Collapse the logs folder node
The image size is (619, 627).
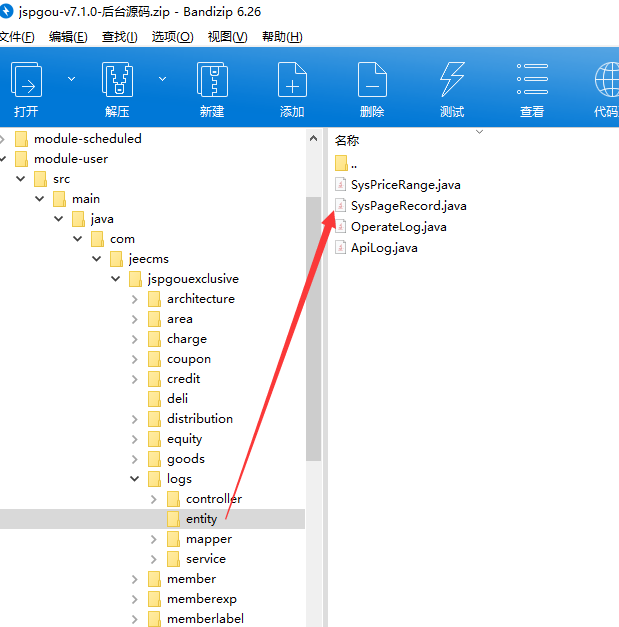coord(135,479)
